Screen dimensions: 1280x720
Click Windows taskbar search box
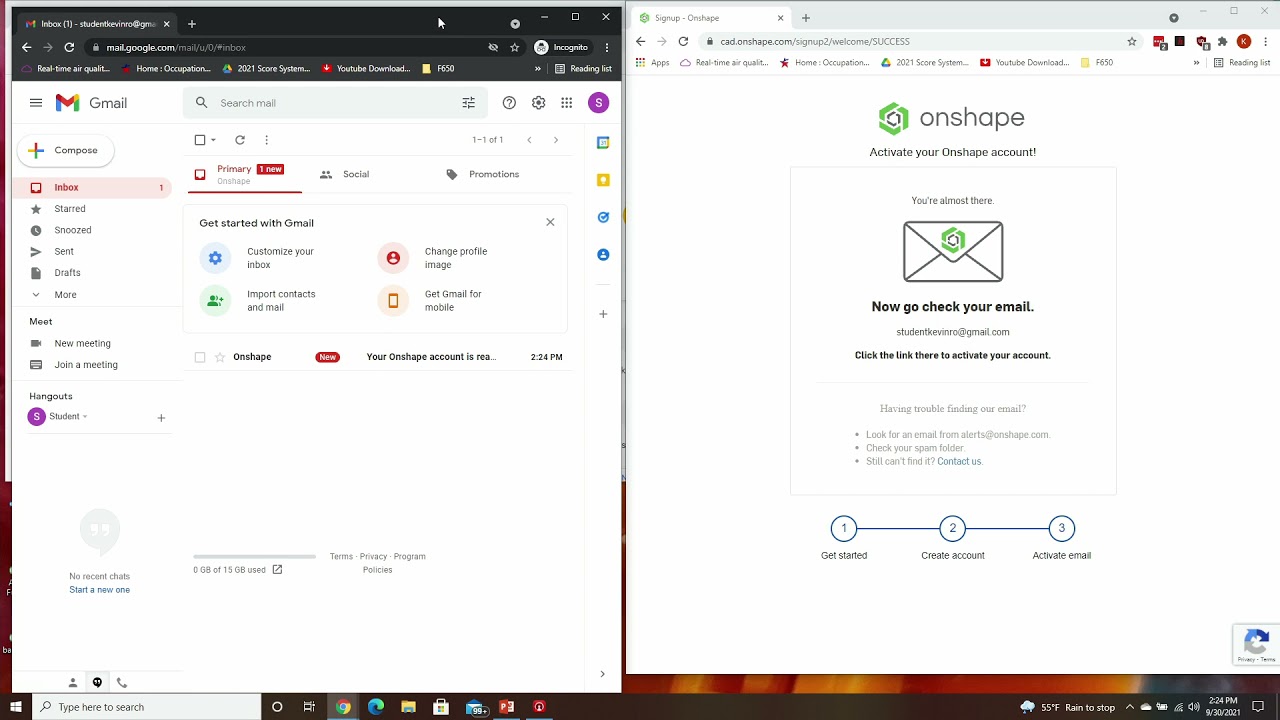(146, 707)
